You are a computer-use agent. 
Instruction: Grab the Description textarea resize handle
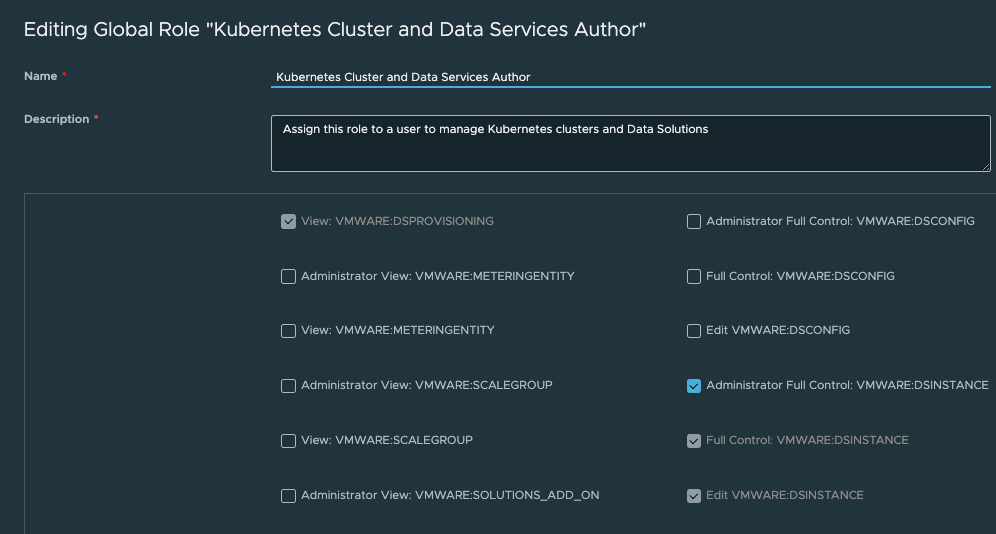985,166
